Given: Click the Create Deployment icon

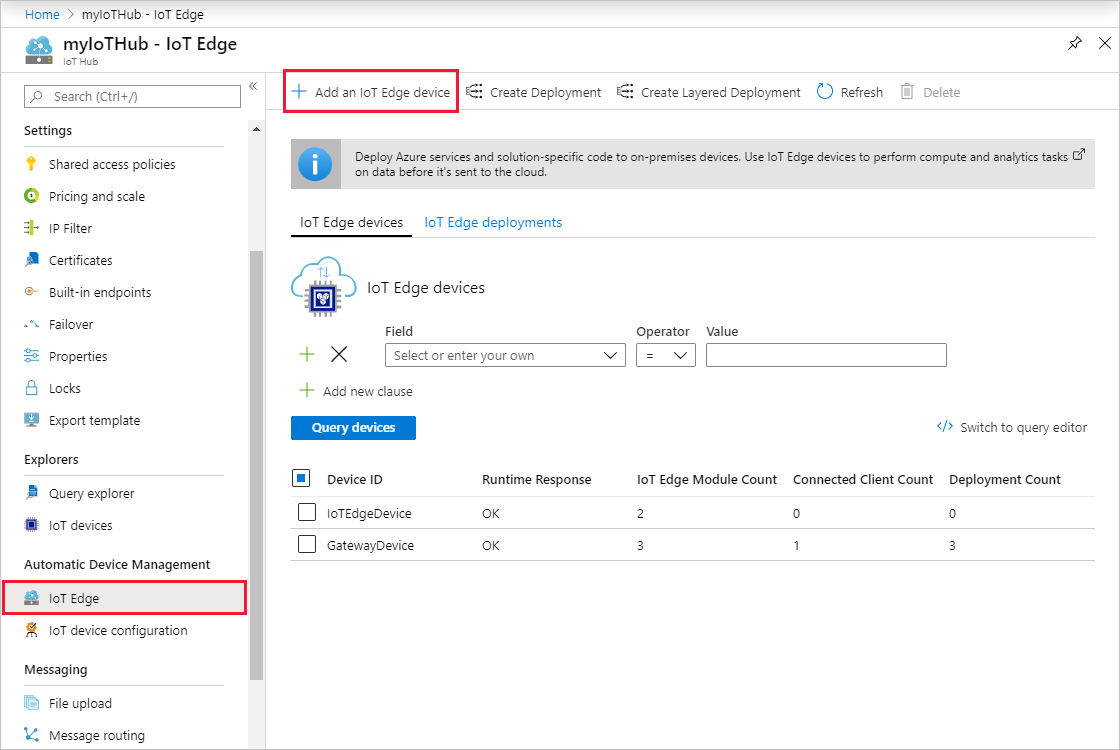Looking at the screenshot, I should point(474,92).
